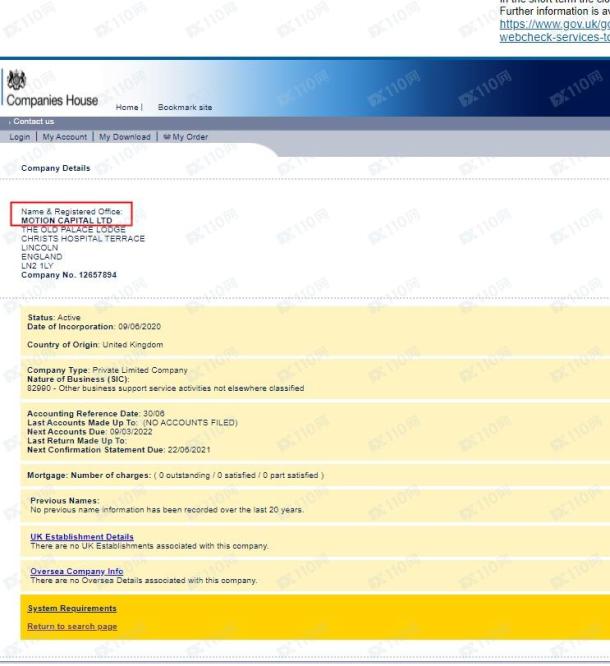Click the postcode LN2 1LY
This screenshot has width=610, height=666.
tap(37, 266)
